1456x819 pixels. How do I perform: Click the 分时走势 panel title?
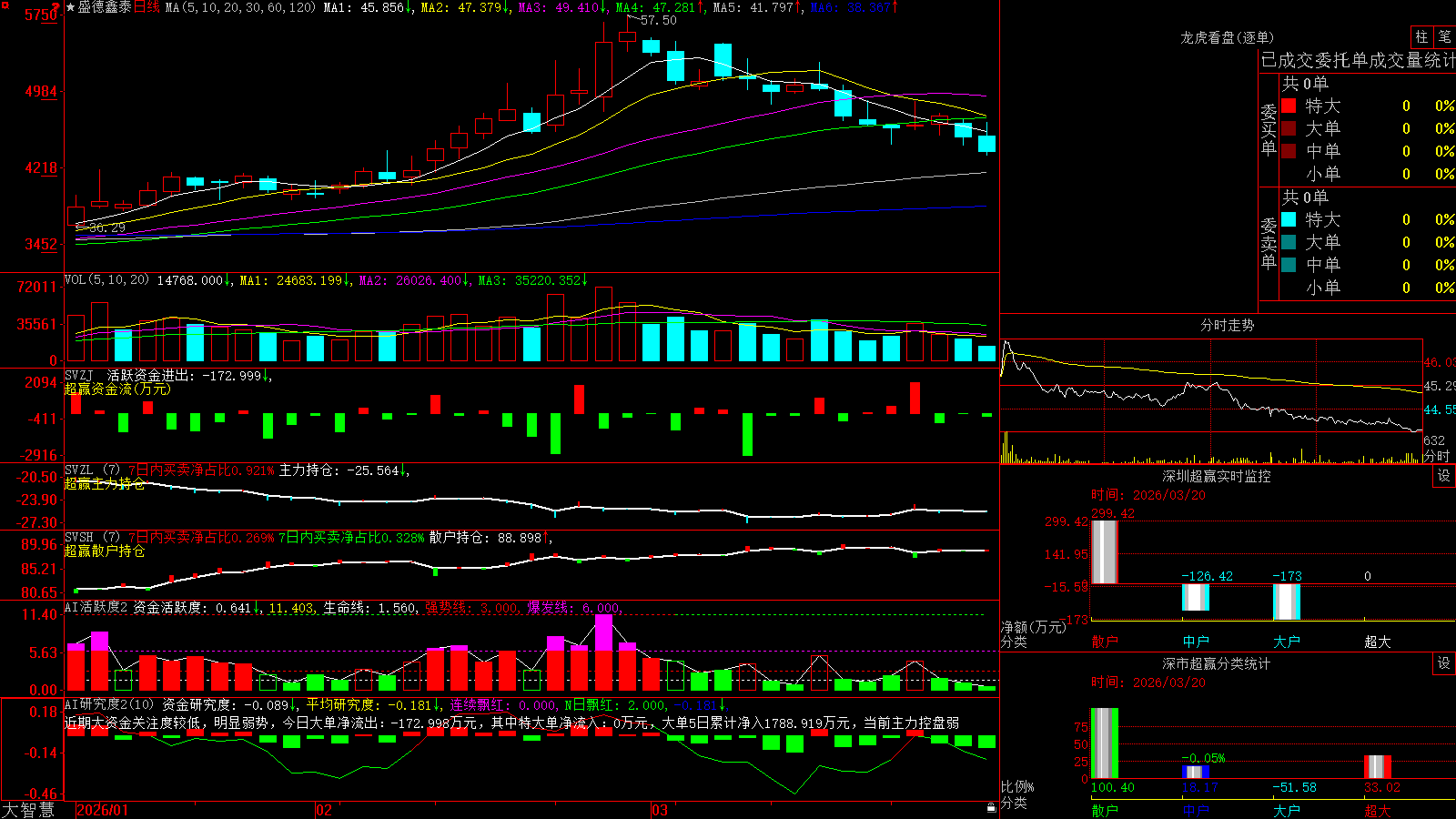click(x=1228, y=325)
